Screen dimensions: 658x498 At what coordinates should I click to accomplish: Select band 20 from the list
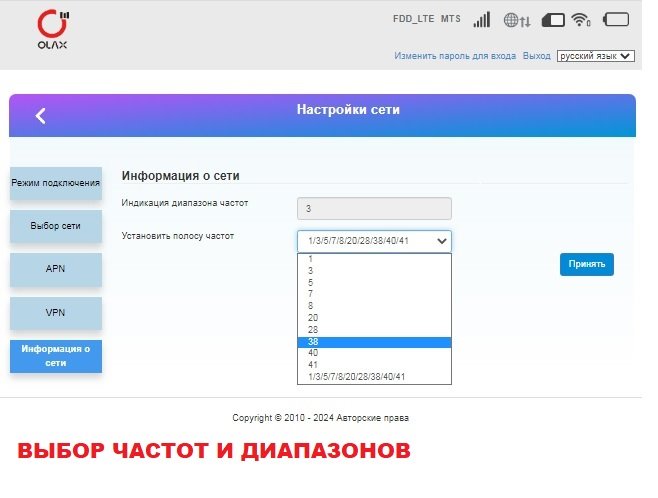[x=374, y=318]
